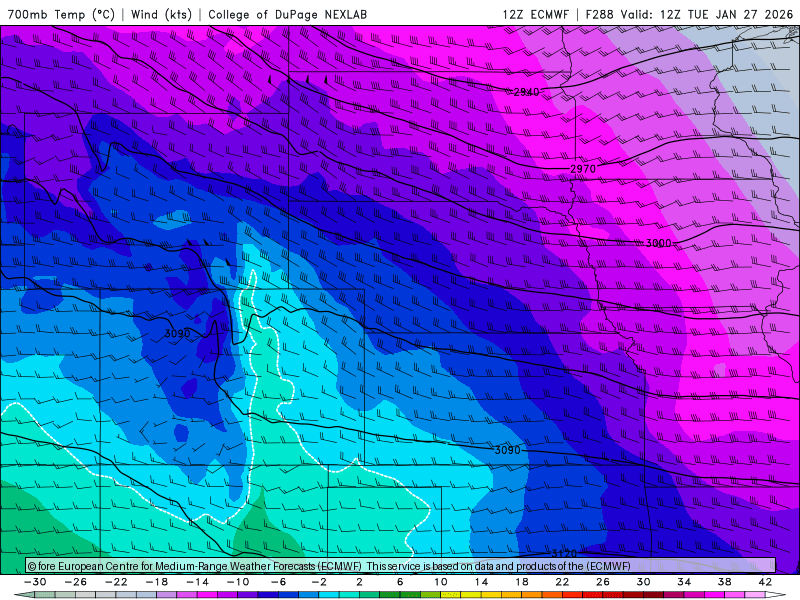Click the 18 colorbar value
Viewport: 800px width, 600px height.
[x=522, y=582]
